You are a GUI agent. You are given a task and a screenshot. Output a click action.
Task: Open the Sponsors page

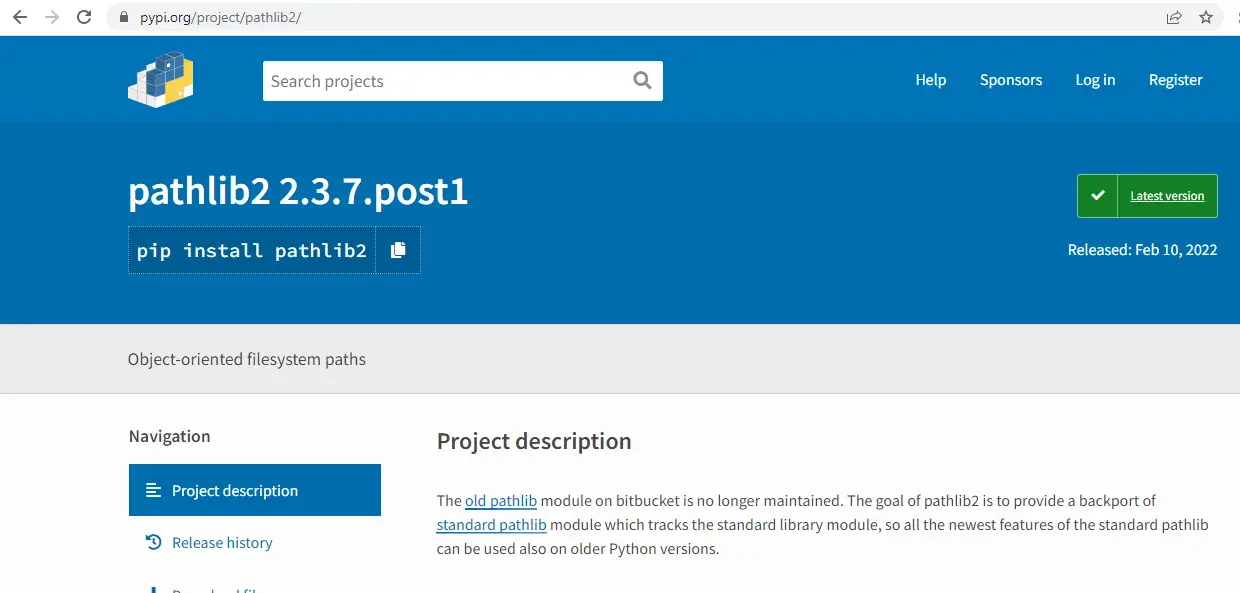click(1011, 80)
